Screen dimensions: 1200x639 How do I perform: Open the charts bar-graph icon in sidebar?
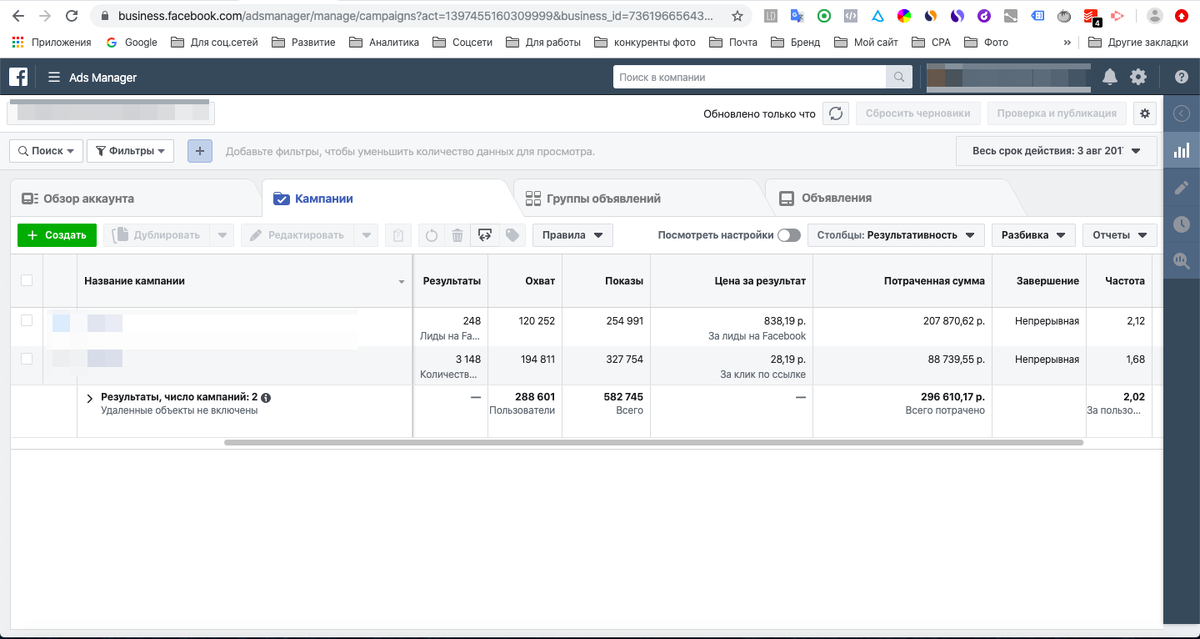coord(1181,150)
